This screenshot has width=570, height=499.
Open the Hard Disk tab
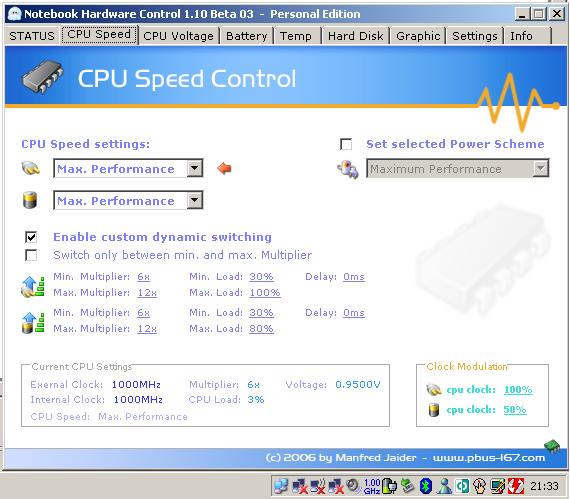[356, 36]
